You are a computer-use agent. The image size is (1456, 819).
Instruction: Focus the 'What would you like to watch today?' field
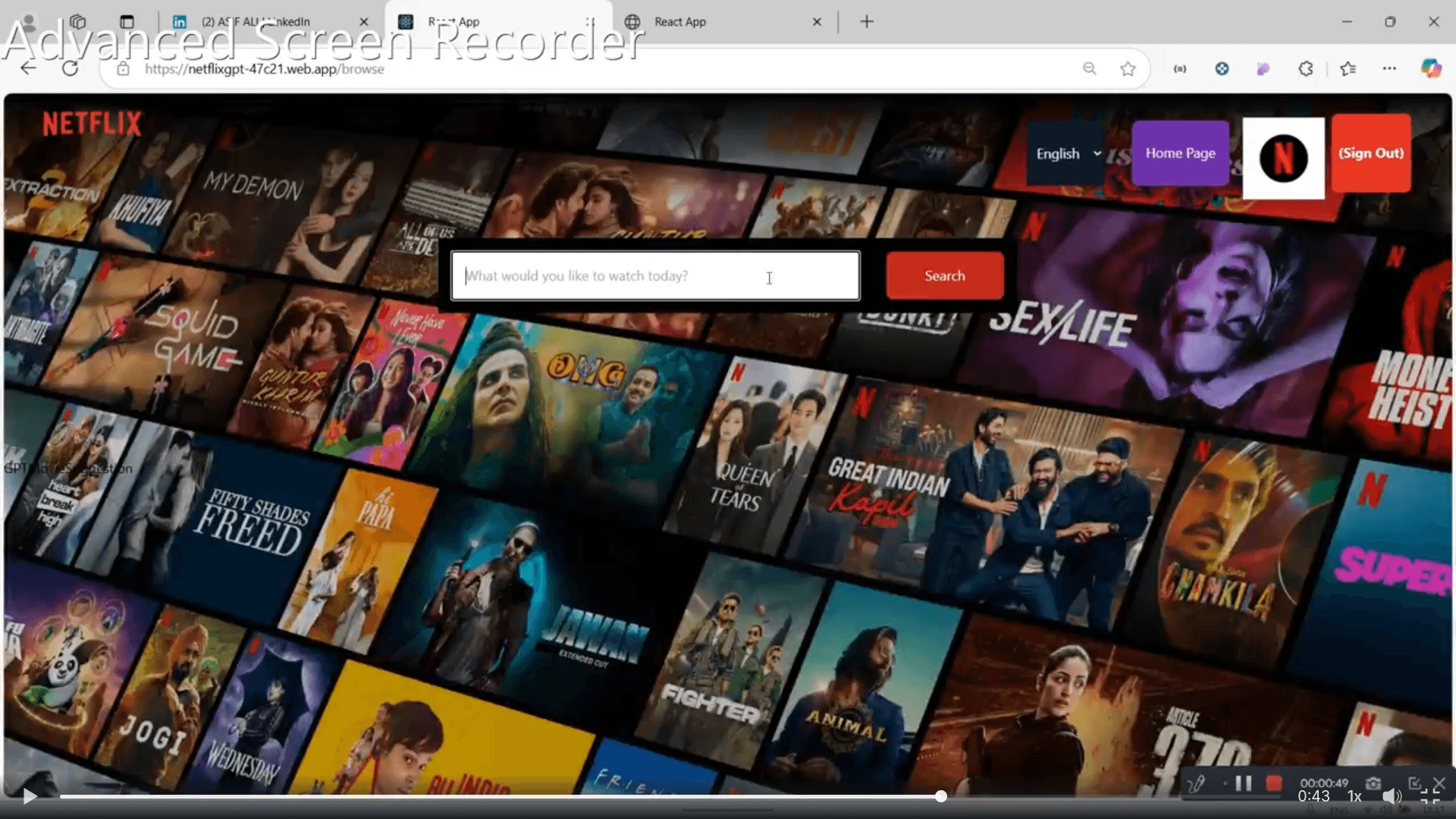coord(655,276)
